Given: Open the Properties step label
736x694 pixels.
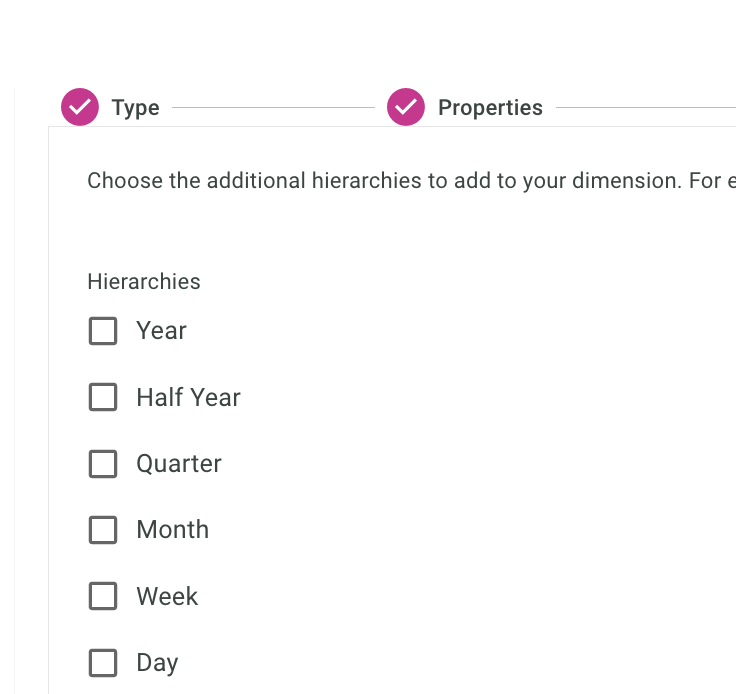Looking at the screenshot, I should pyautogui.click(x=490, y=108).
